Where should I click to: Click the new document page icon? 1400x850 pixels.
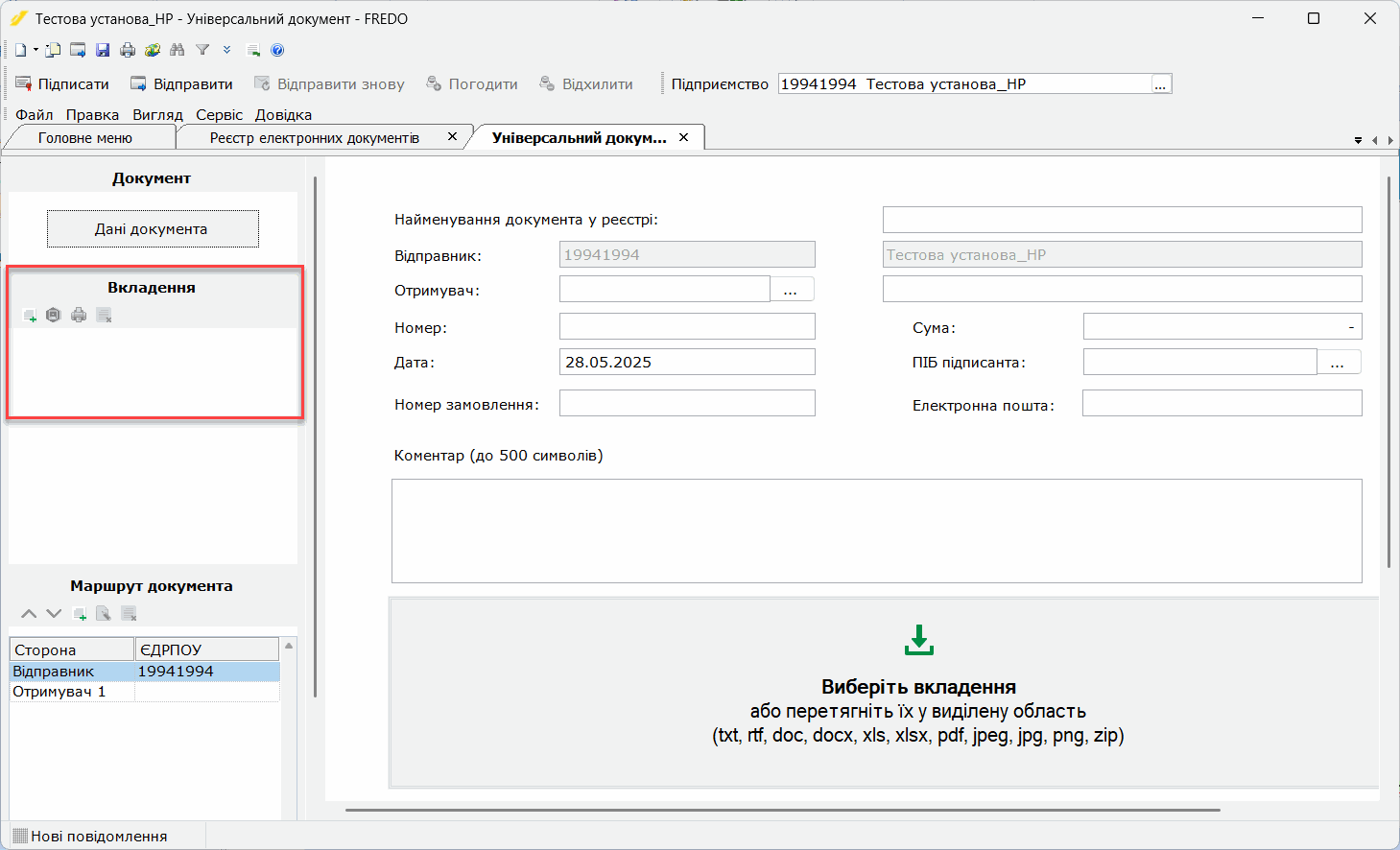click(x=20, y=50)
